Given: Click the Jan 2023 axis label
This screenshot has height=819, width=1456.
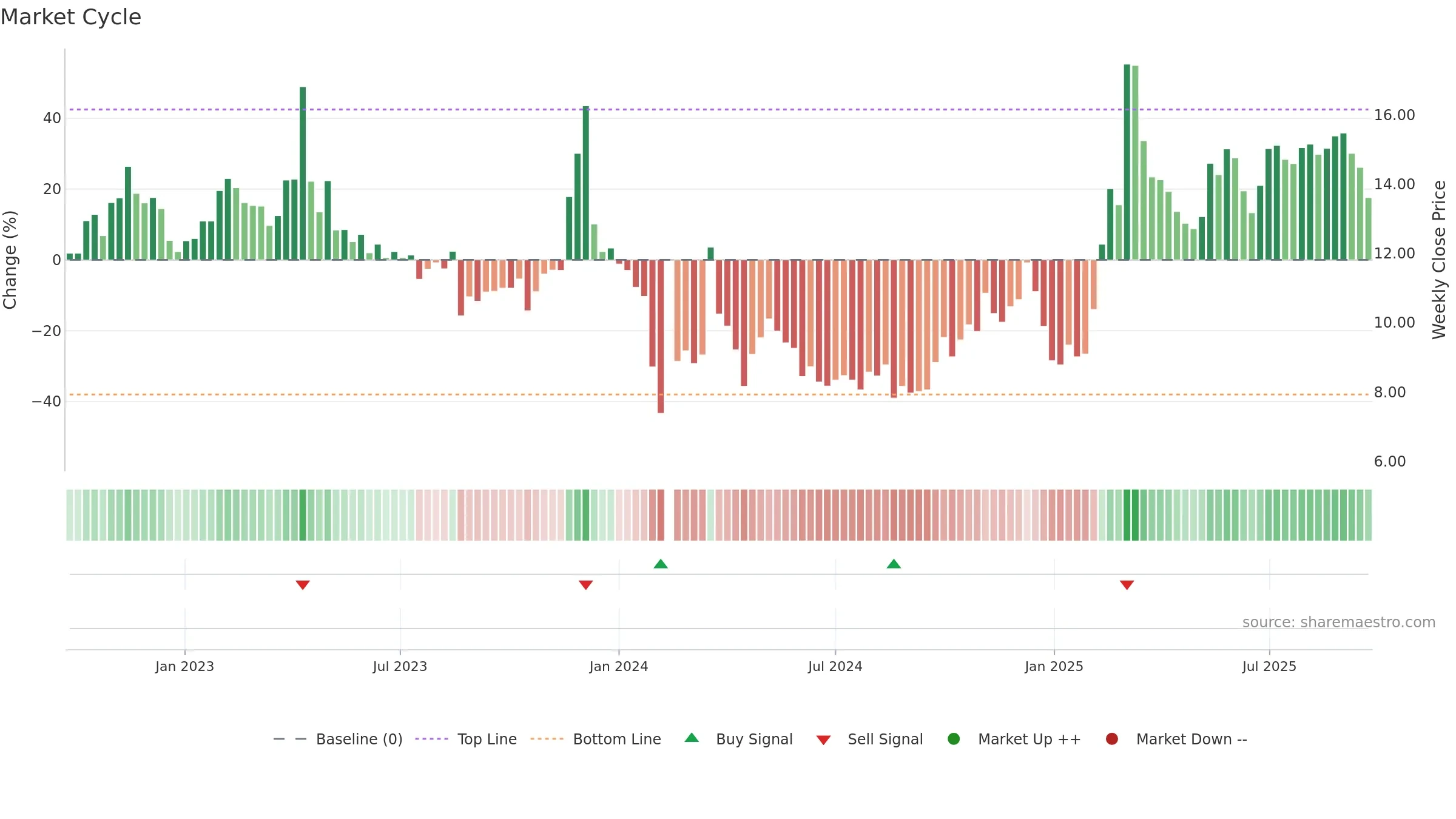Looking at the screenshot, I should (x=184, y=666).
